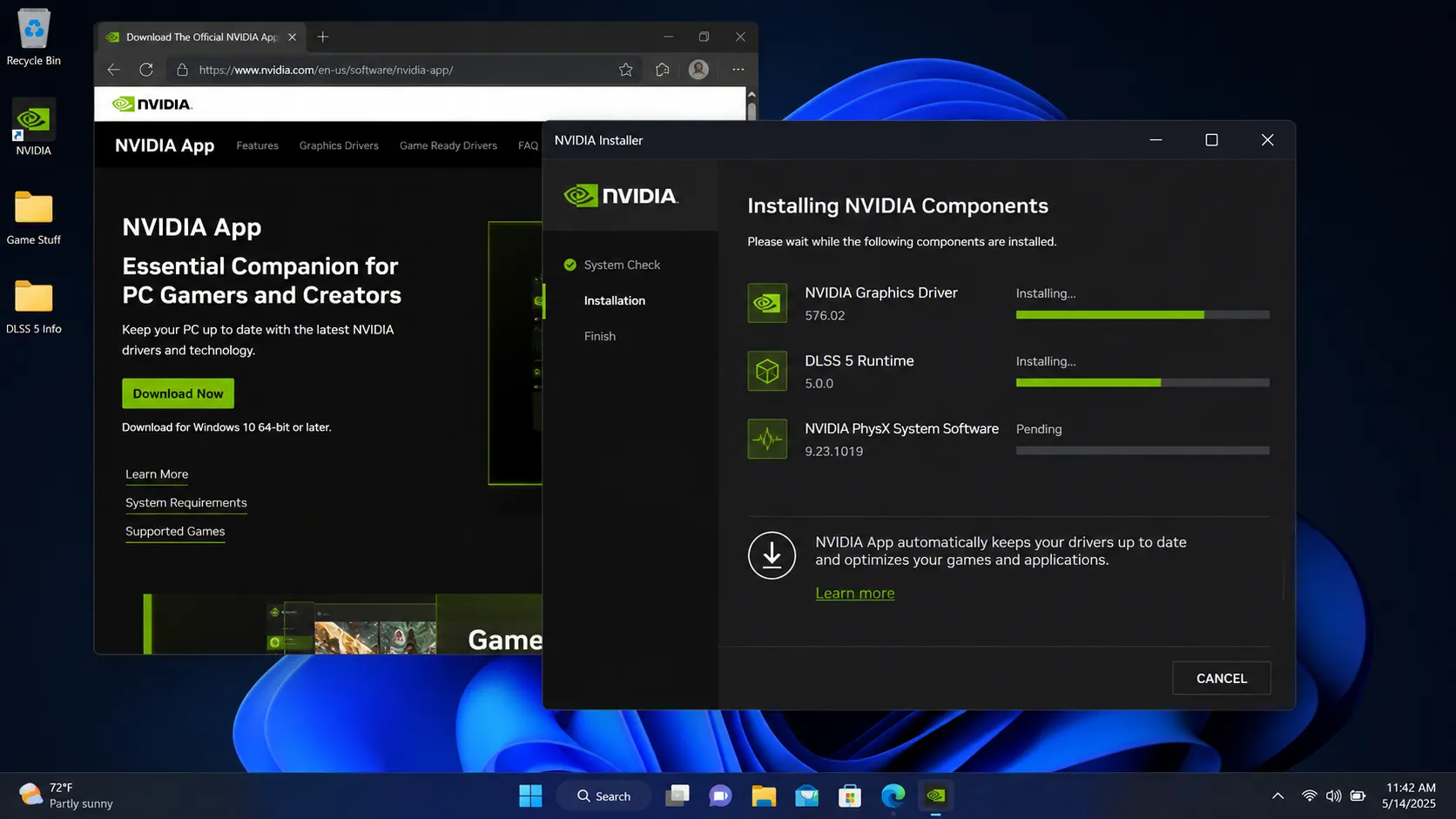Switch to Microsoft Edge in taskbar
Screen dimensions: 1456x819
coord(893,796)
